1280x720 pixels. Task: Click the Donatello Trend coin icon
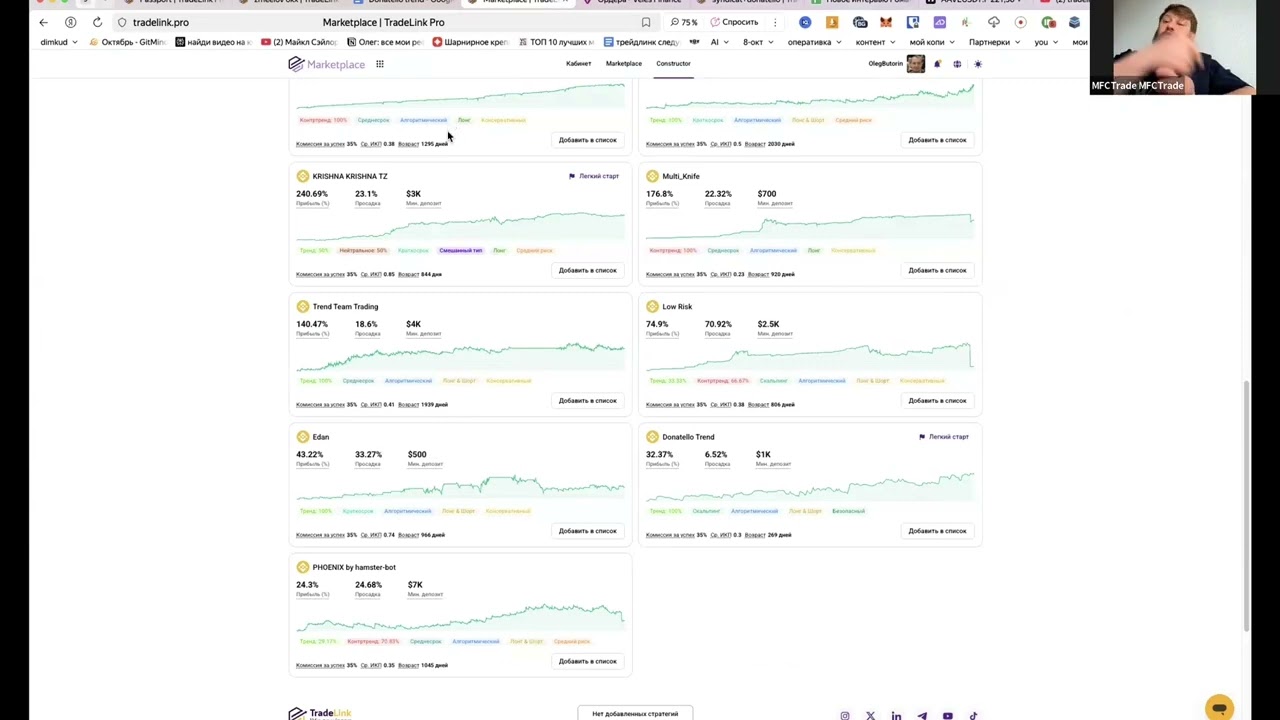pos(652,437)
